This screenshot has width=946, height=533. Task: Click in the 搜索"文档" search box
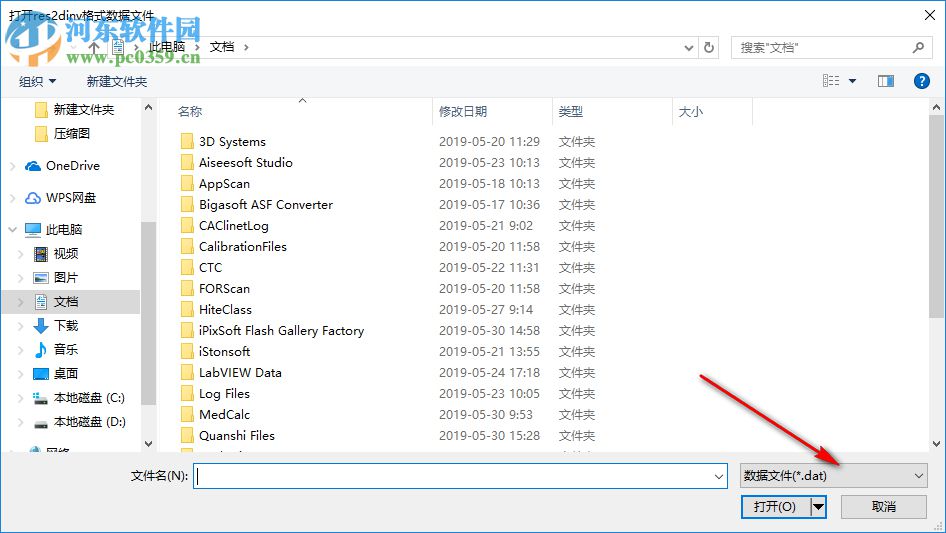[x=821, y=47]
